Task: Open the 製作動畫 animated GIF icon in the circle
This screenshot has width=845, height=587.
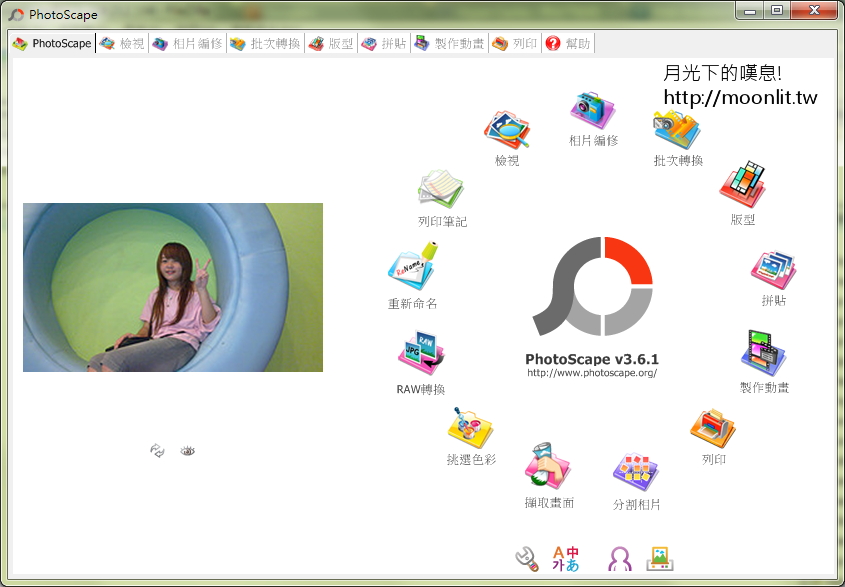Action: click(x=764, y=354)
